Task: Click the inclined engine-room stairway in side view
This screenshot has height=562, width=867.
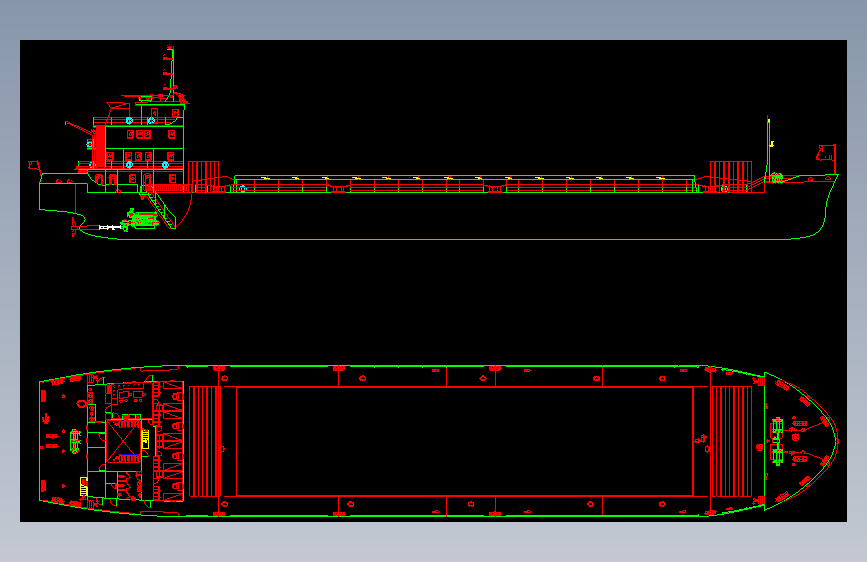Action: (x=161, y=211)
